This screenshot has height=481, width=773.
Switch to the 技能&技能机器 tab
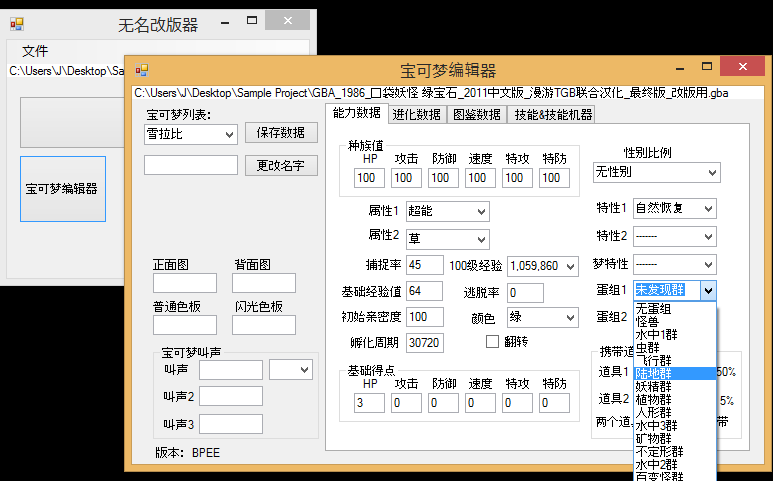tap(553, 114)
